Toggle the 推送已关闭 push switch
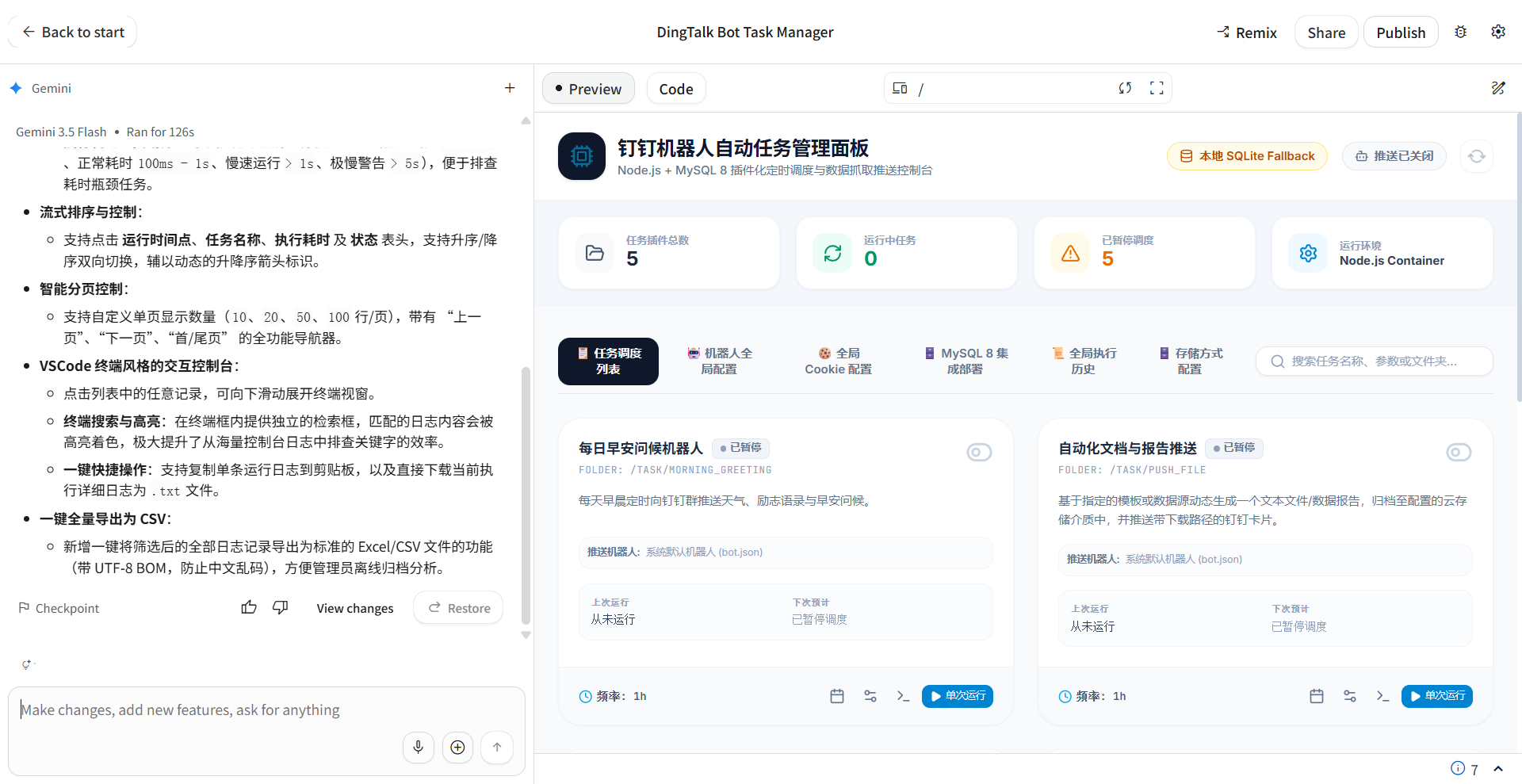The image size is (1522, 784). (1394, 156)
